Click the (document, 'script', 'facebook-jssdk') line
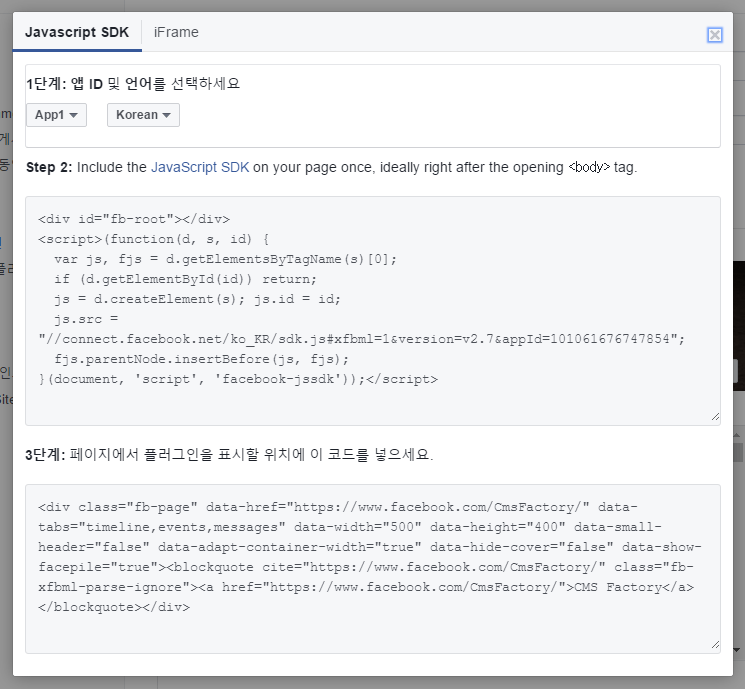The width and height of the screenshot is (745, 689). tap(238, 379)
